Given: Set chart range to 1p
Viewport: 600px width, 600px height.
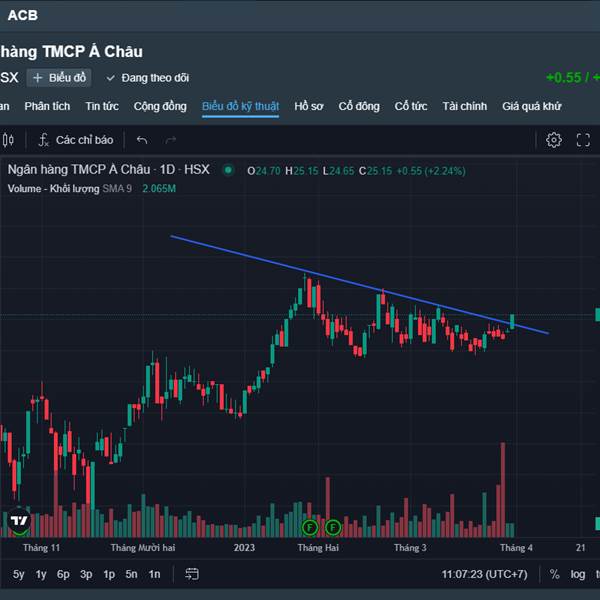Looking at the screenshot, I should [x=109, y=574].
